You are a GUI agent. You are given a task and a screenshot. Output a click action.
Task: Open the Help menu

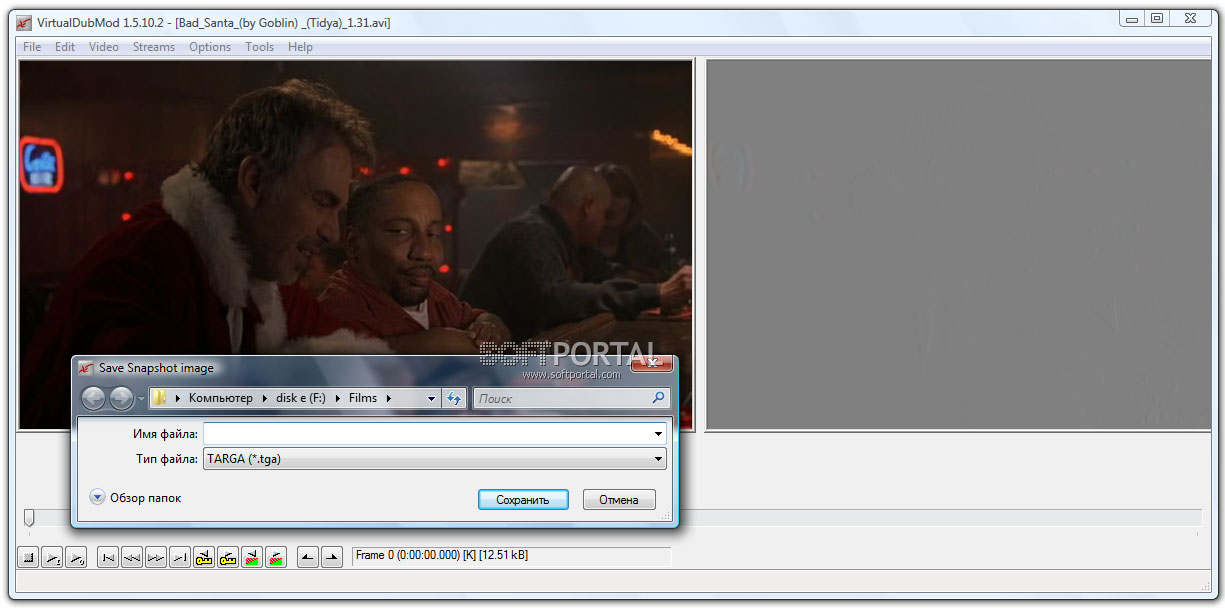click(x=300, y=47)
